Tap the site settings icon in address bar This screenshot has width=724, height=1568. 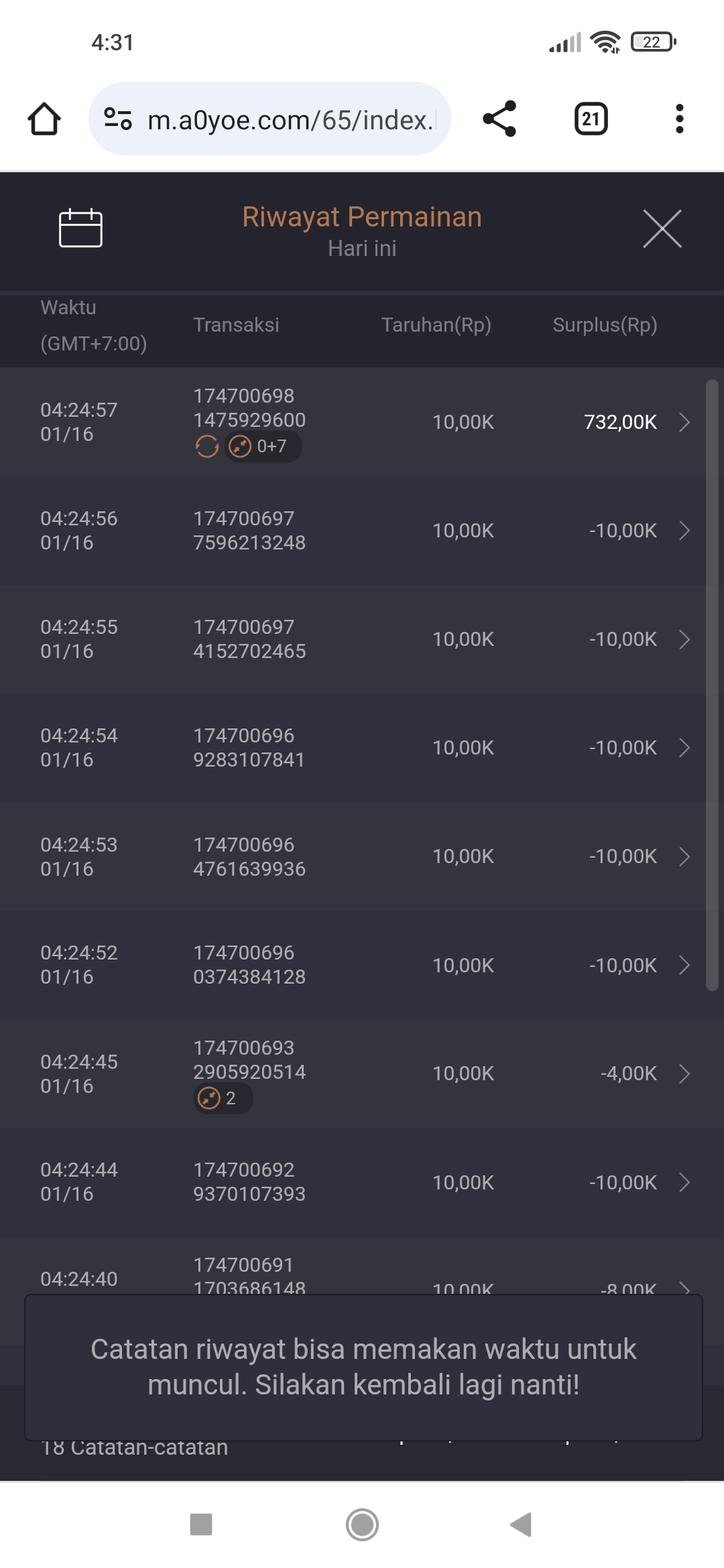(118, 119)
